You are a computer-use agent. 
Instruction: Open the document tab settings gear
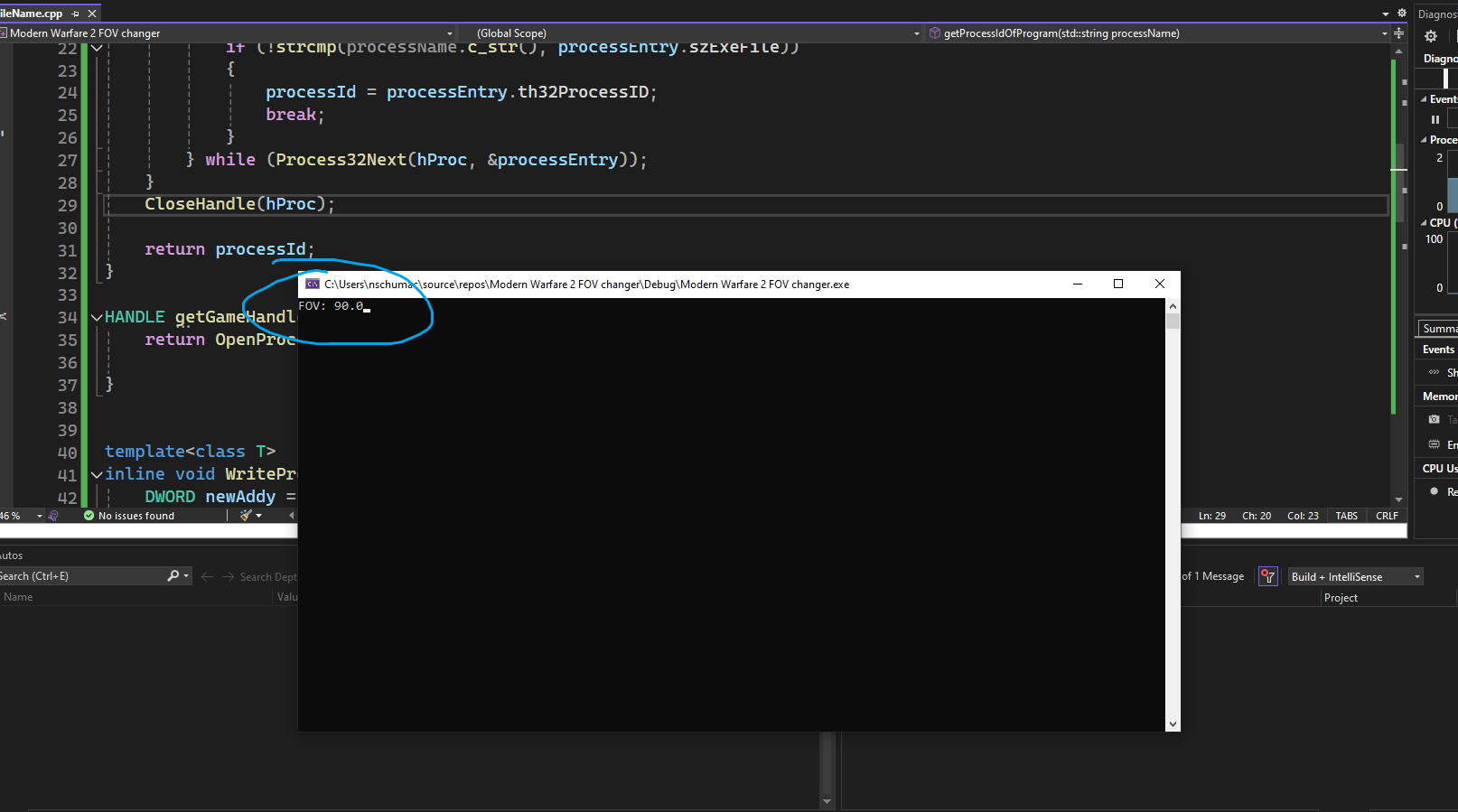[x=1402, y=14]
